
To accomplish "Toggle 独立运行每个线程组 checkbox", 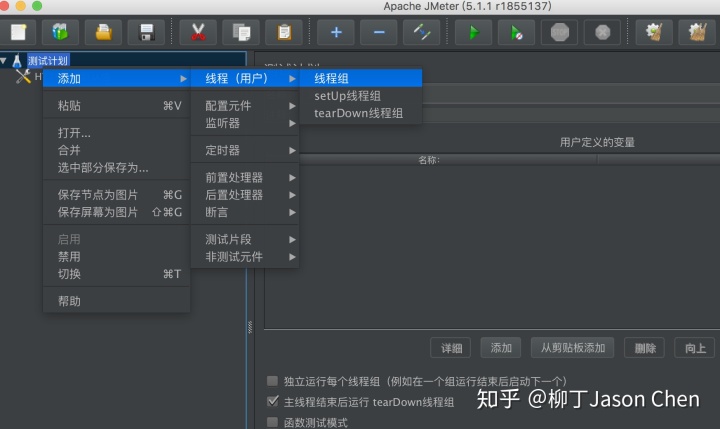I will (x=272, y=381).
